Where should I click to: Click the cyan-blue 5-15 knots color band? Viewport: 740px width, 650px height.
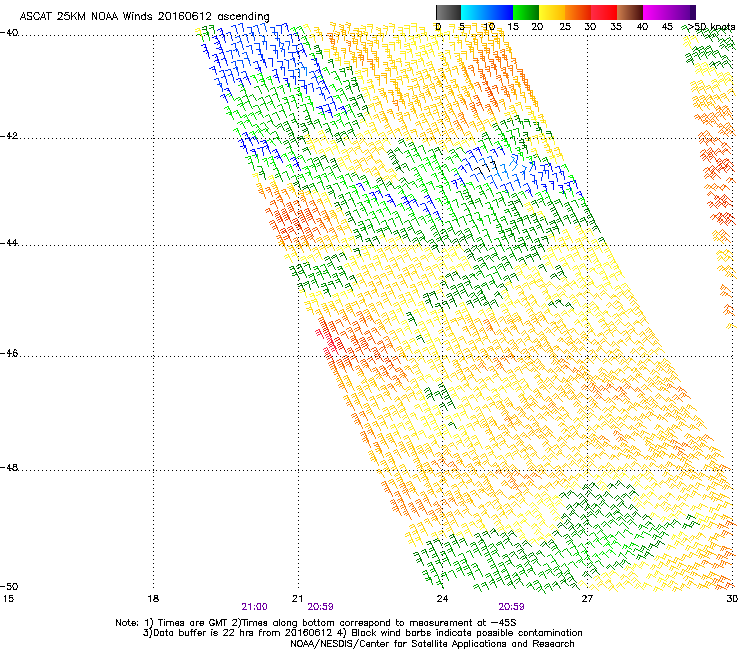pos(487,12)
